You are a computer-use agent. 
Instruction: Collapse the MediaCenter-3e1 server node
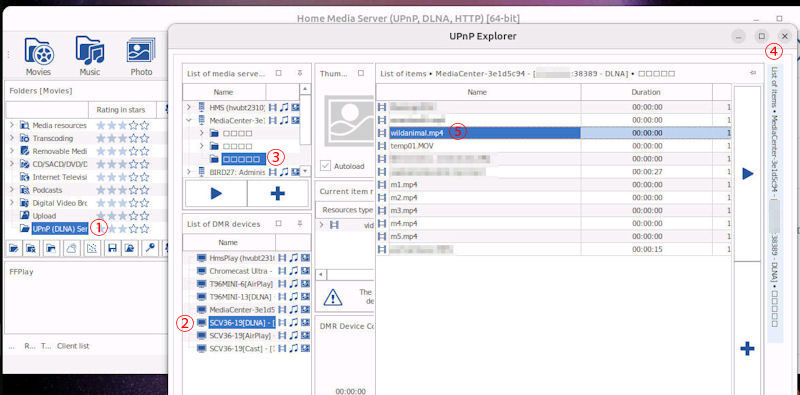(189, 120)
